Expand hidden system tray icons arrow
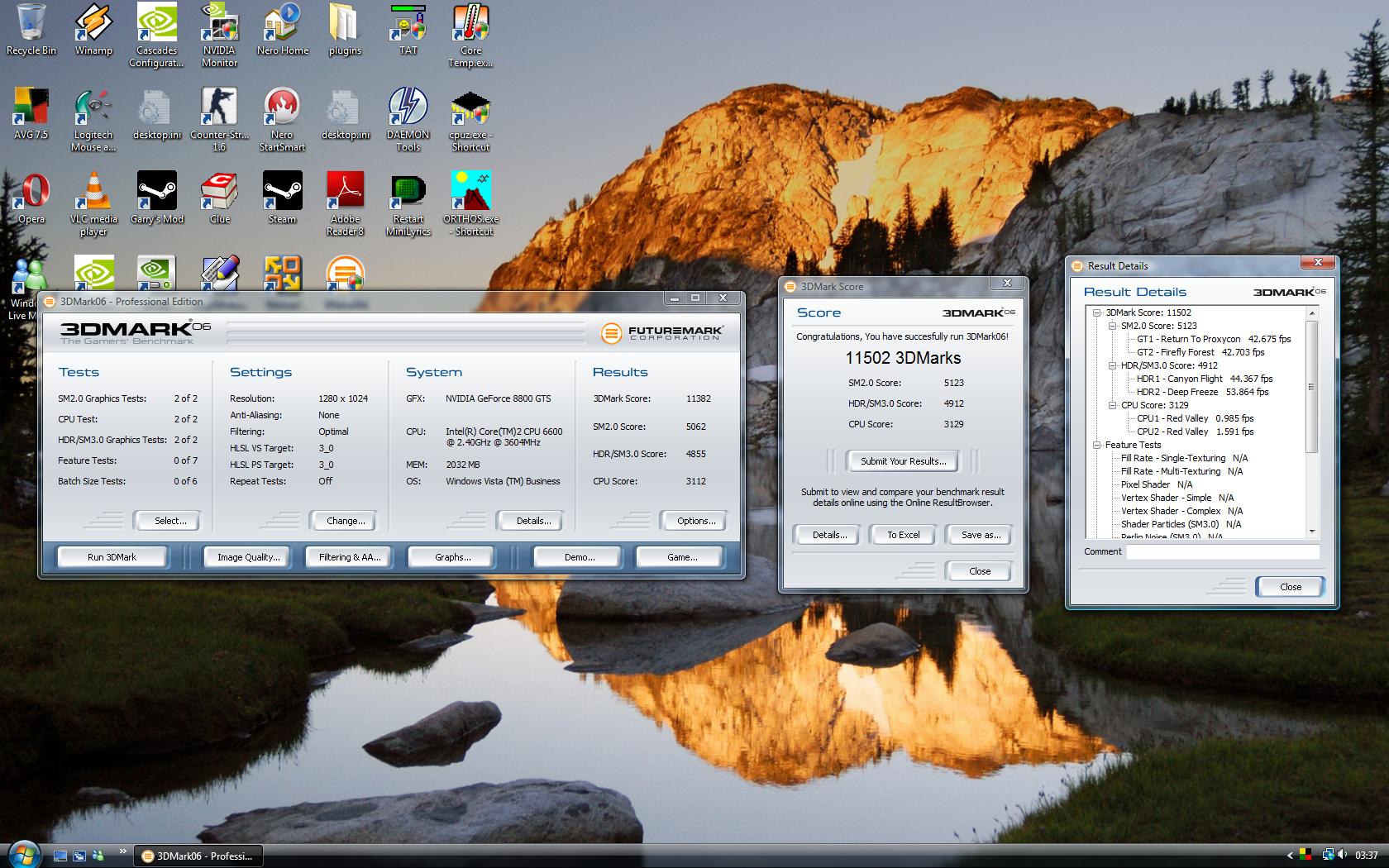Viewport: 1389px width, 868px height. 1290,855
